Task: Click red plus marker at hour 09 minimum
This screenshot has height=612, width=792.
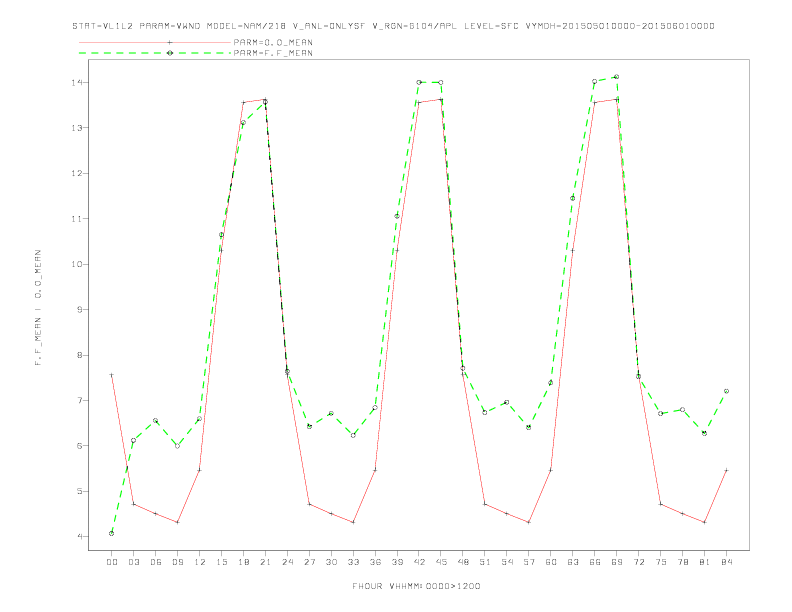Action: coord(177,522)
